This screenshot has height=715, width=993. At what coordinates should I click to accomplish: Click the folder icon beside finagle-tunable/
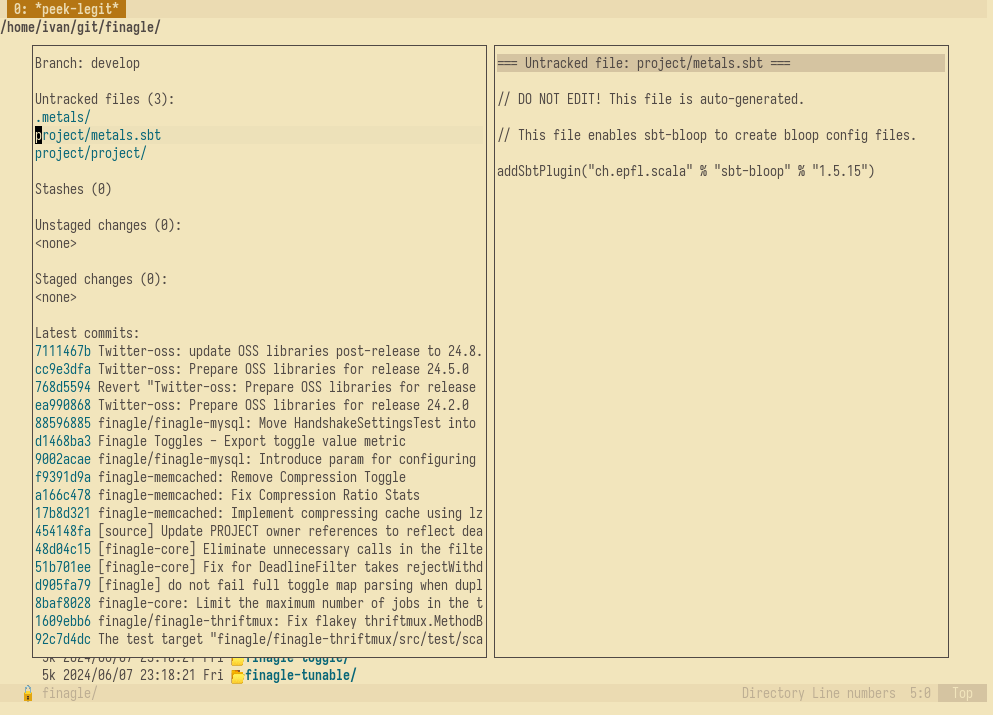point(237,676)
